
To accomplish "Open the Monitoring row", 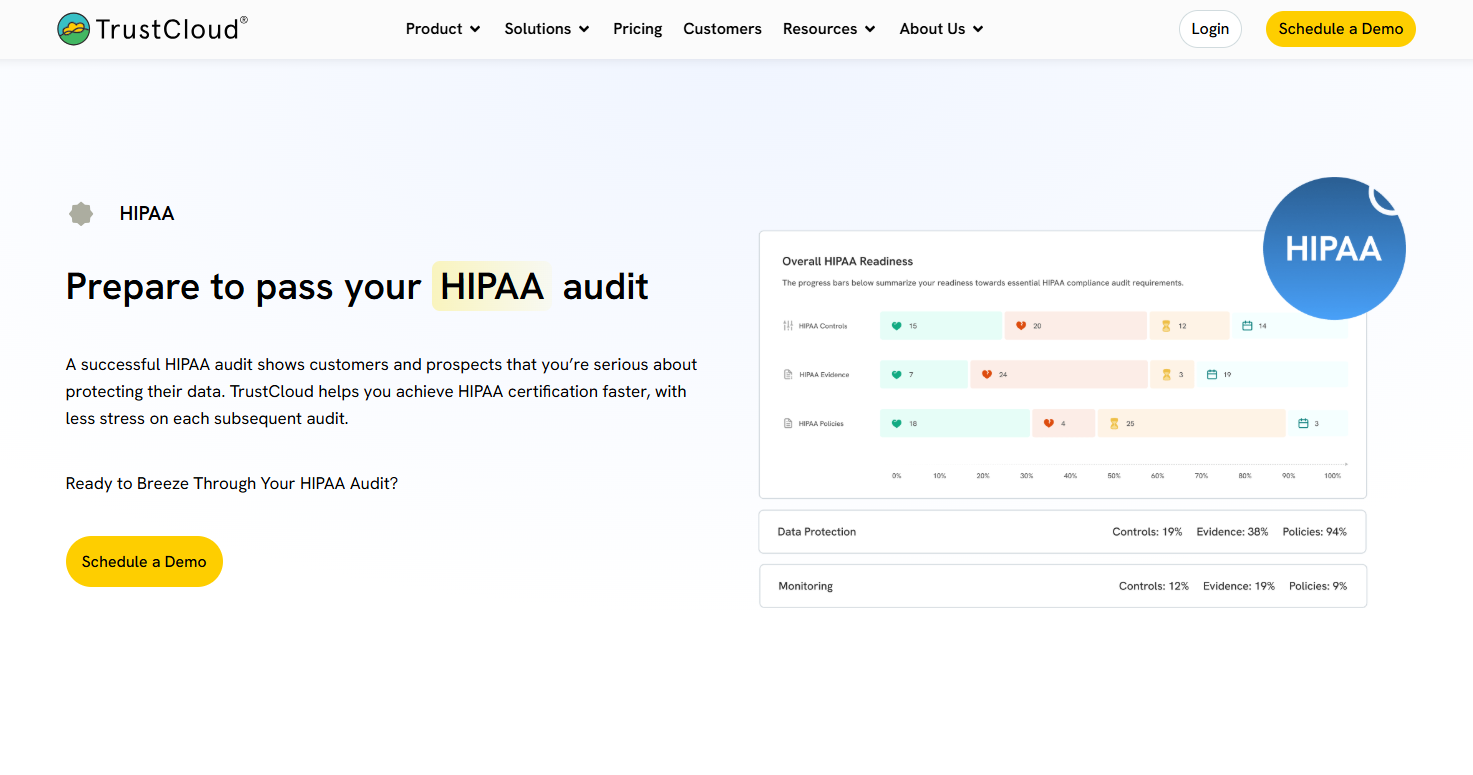I will (1062, 586).
